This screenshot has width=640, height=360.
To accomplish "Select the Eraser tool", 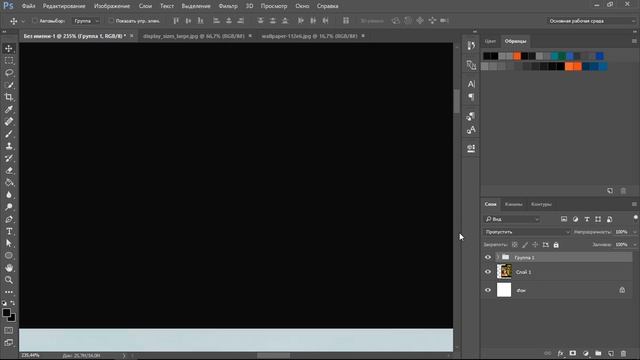I will [9, 171].
